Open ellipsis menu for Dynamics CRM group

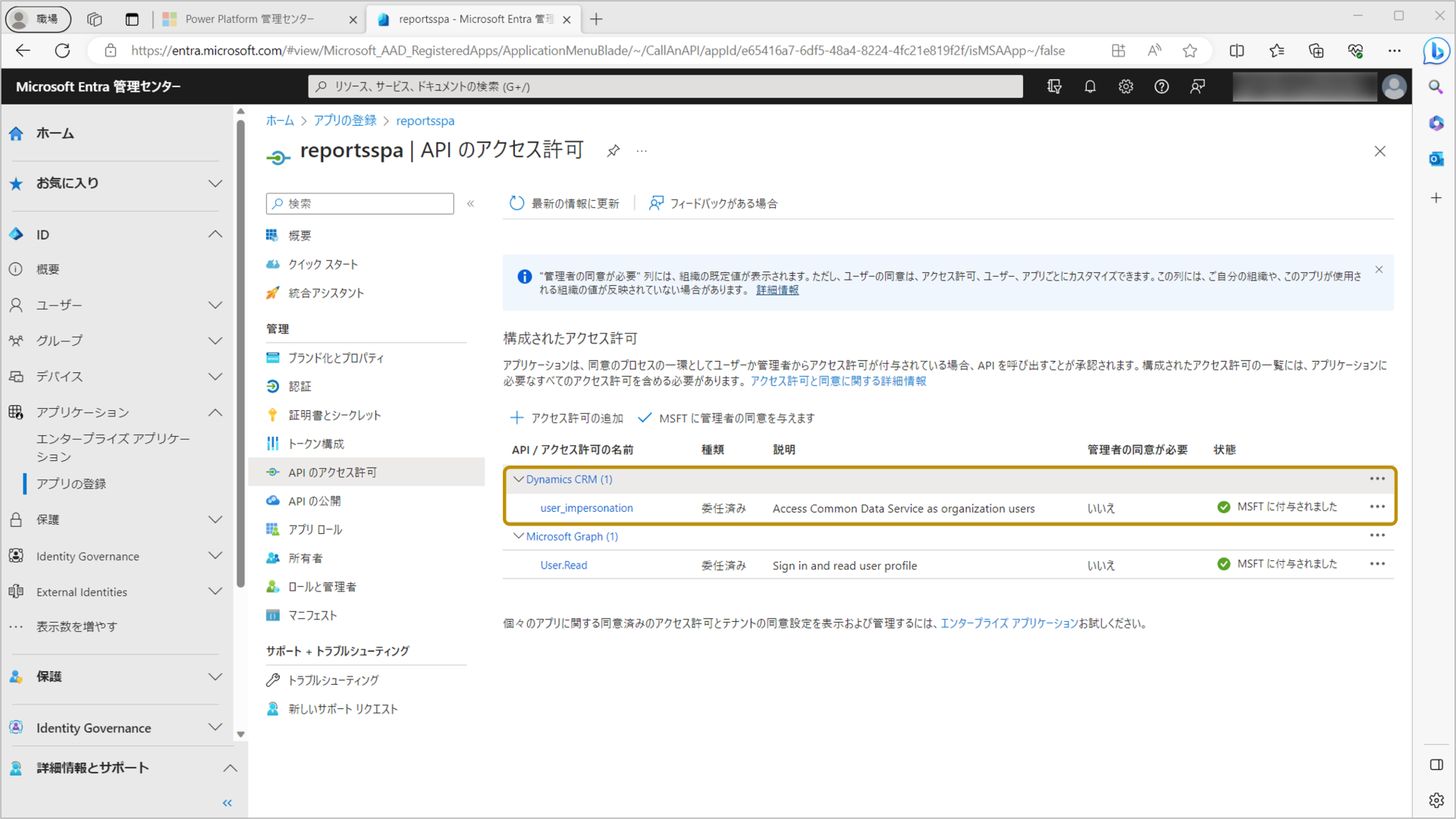point(1377,479)
